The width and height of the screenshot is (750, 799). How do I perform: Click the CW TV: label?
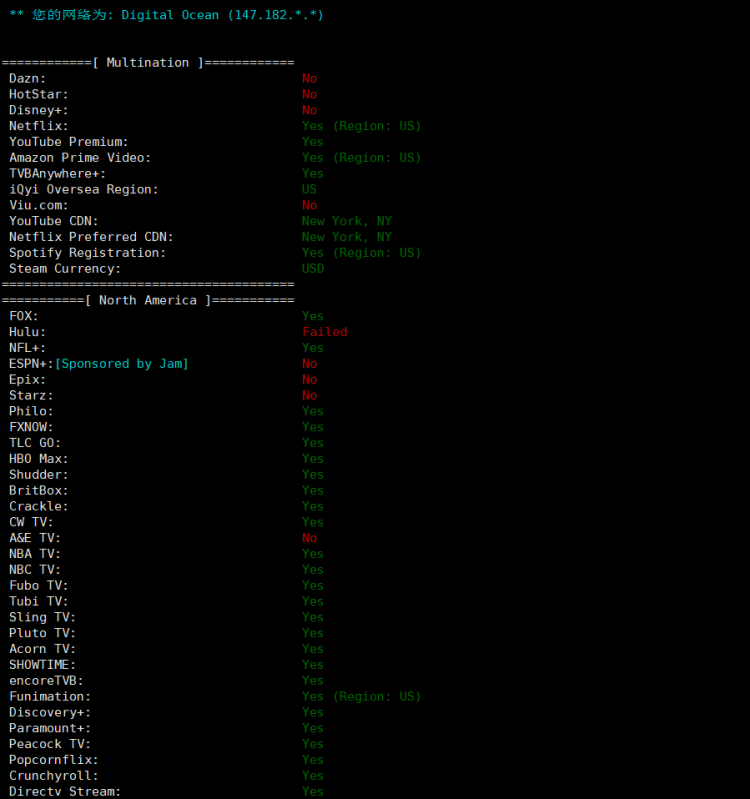32,522
